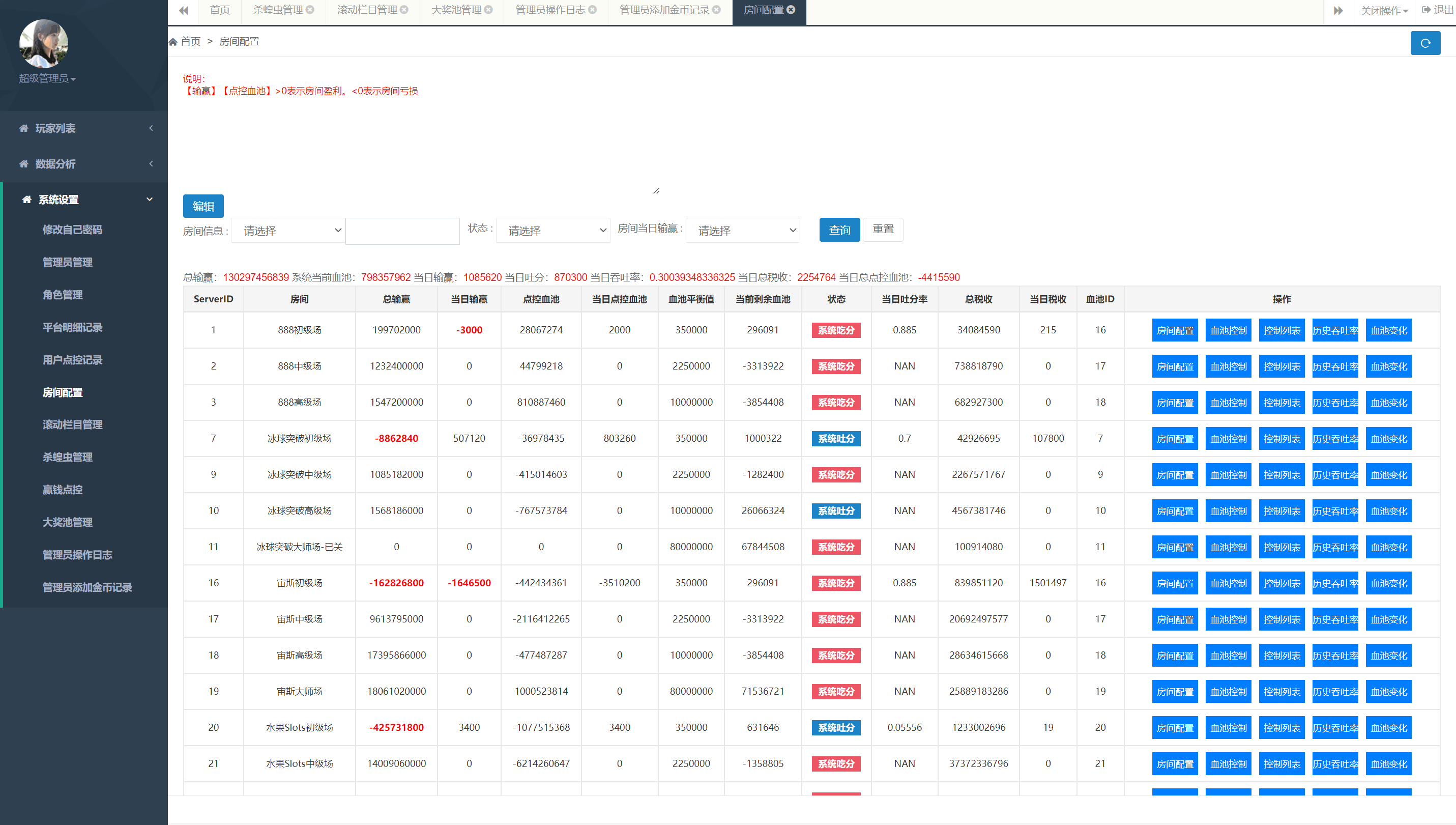This screenshot has width=1456, height=825.
Task: Close the 大奖池管理 tab
Action: [488, 10]
